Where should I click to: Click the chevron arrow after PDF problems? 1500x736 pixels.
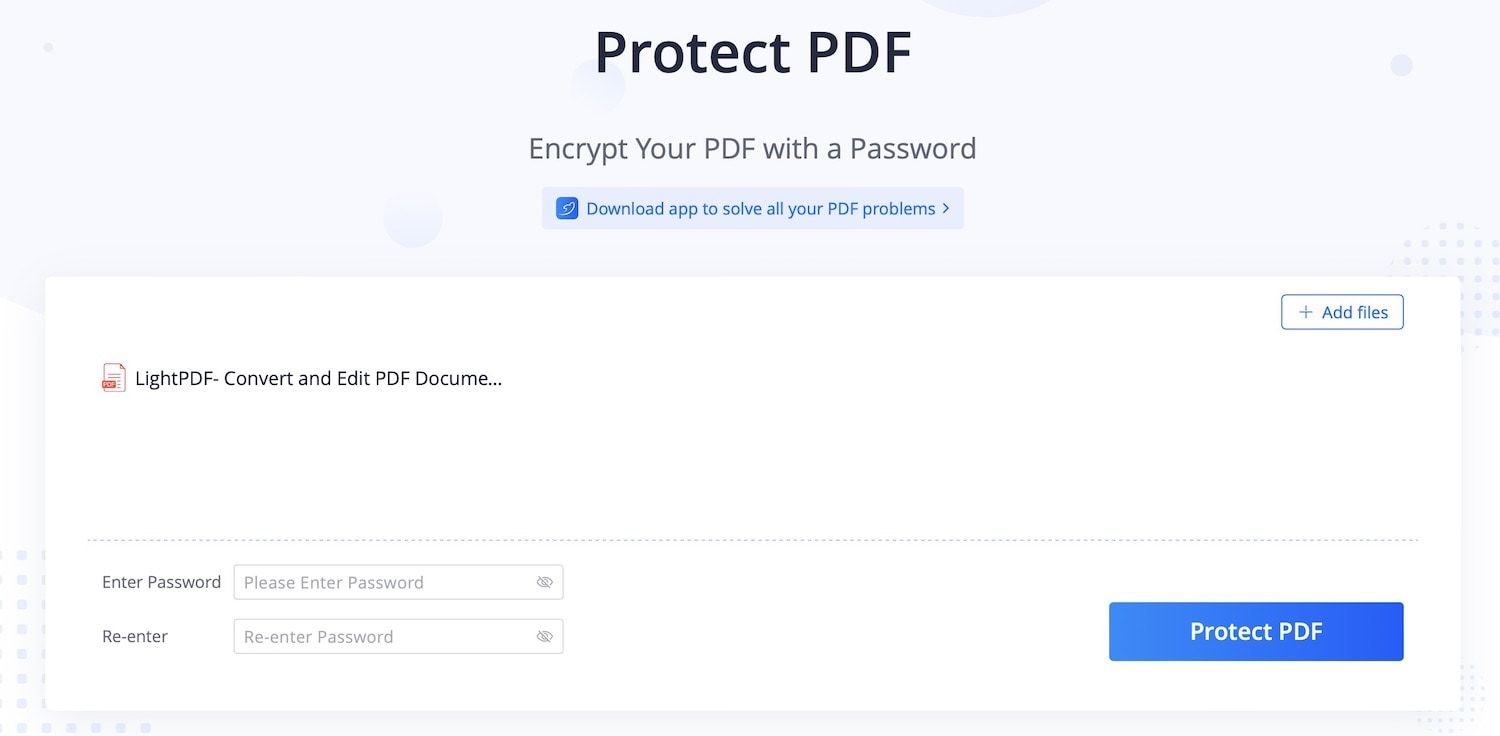pos(946,208)
